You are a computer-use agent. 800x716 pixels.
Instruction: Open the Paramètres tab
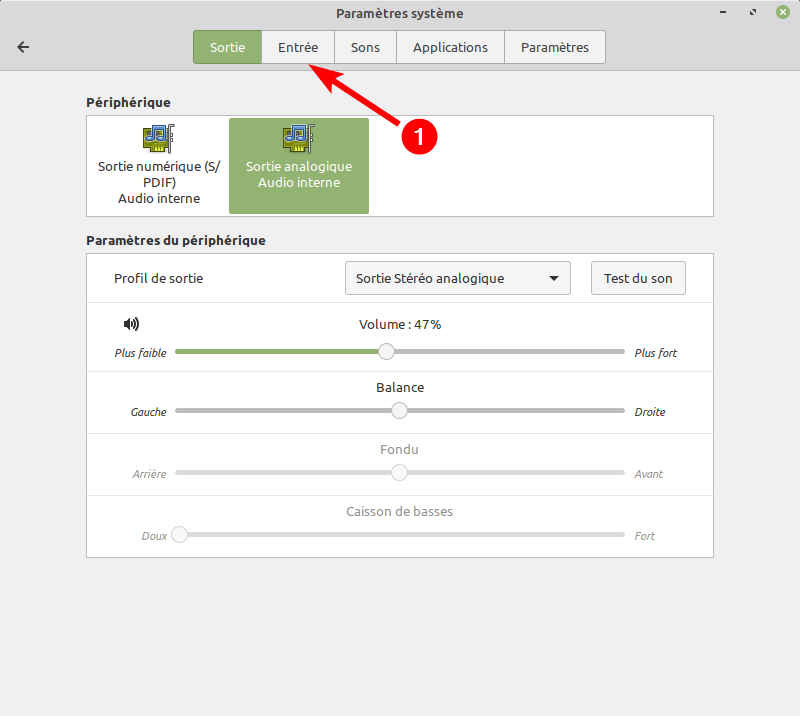point(555,47)
